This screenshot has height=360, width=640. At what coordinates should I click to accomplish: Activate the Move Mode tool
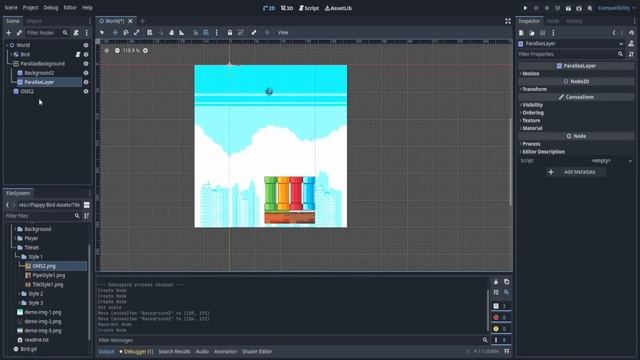[x=115, y=33]
